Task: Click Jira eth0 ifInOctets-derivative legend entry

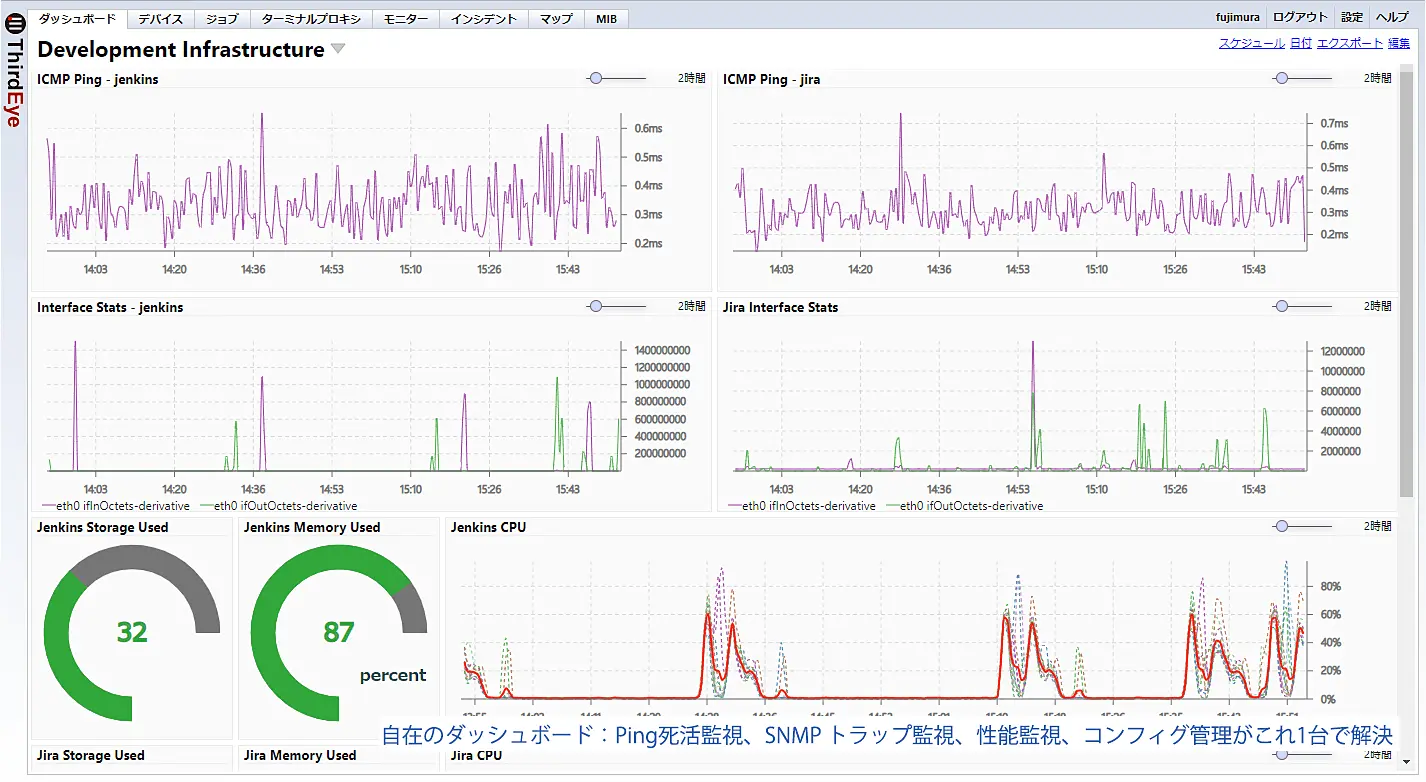Action: click(801, 506)
